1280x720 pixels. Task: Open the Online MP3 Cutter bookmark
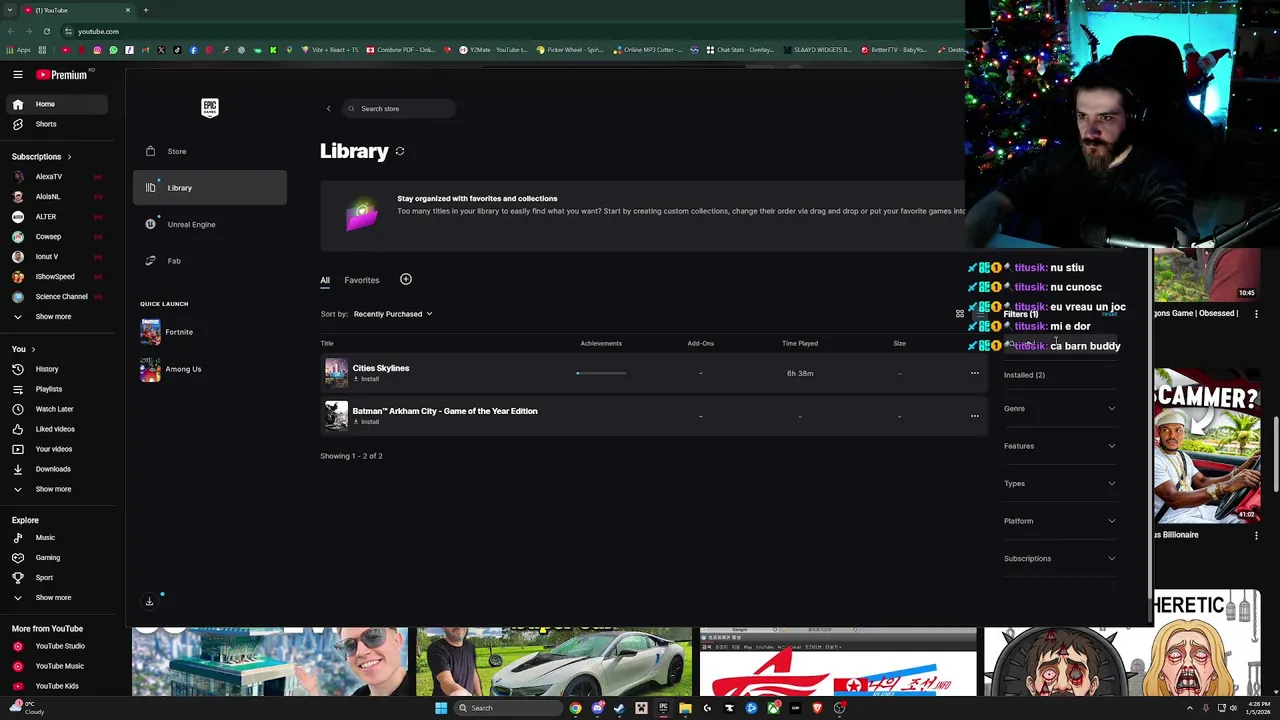tap(648, 50)
